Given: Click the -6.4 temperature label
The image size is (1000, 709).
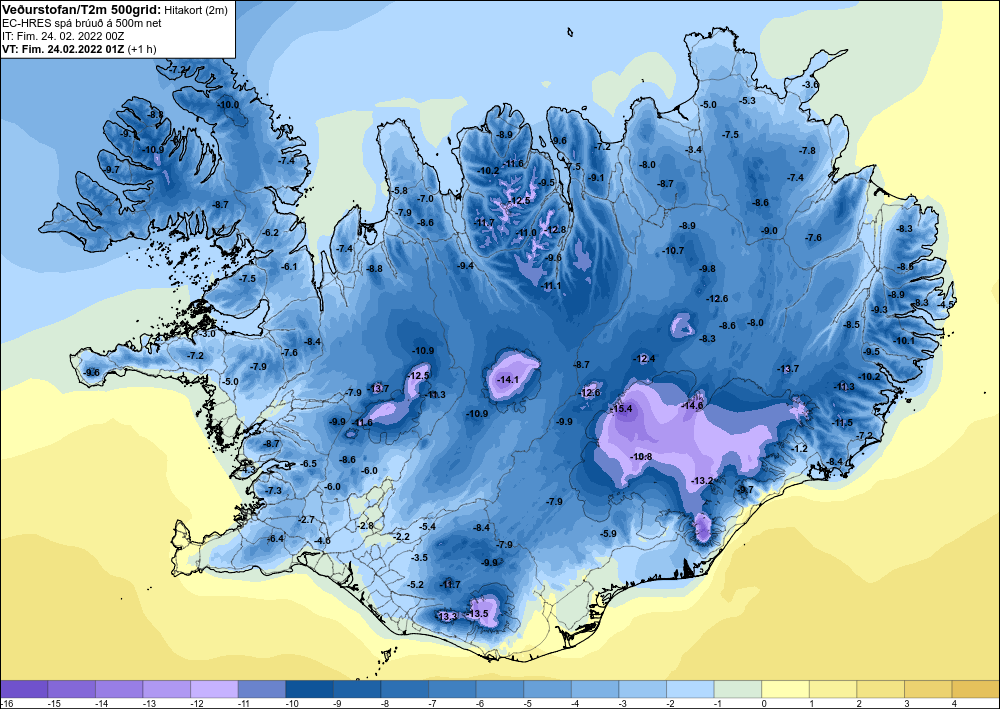Looking at the screenshot, I should tap(275, 539).
